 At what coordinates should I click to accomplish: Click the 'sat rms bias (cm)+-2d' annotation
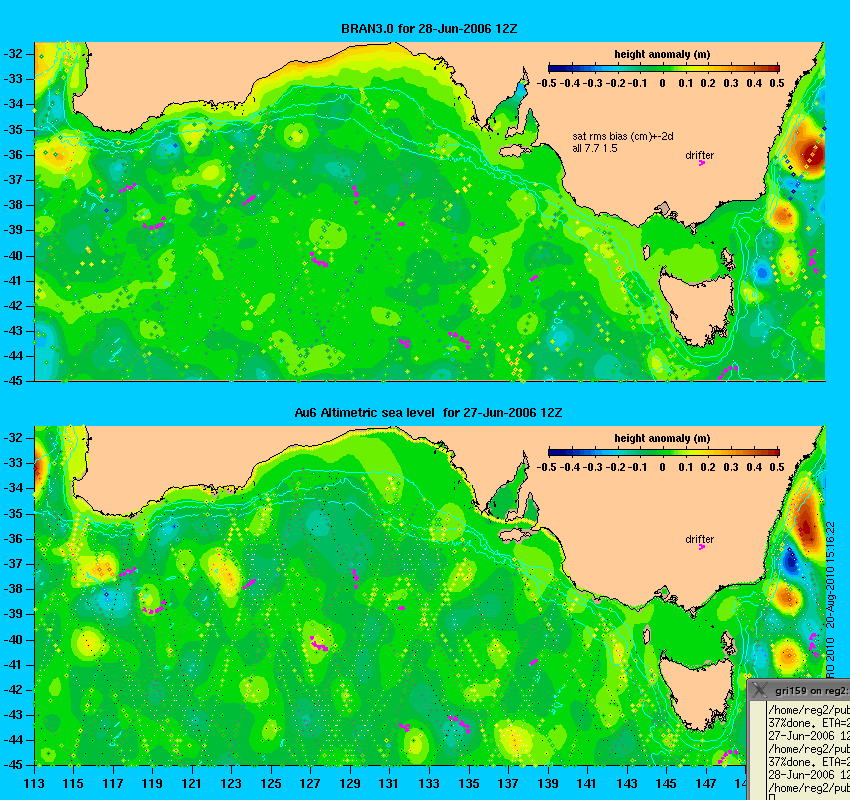click(x=623, y=137)
